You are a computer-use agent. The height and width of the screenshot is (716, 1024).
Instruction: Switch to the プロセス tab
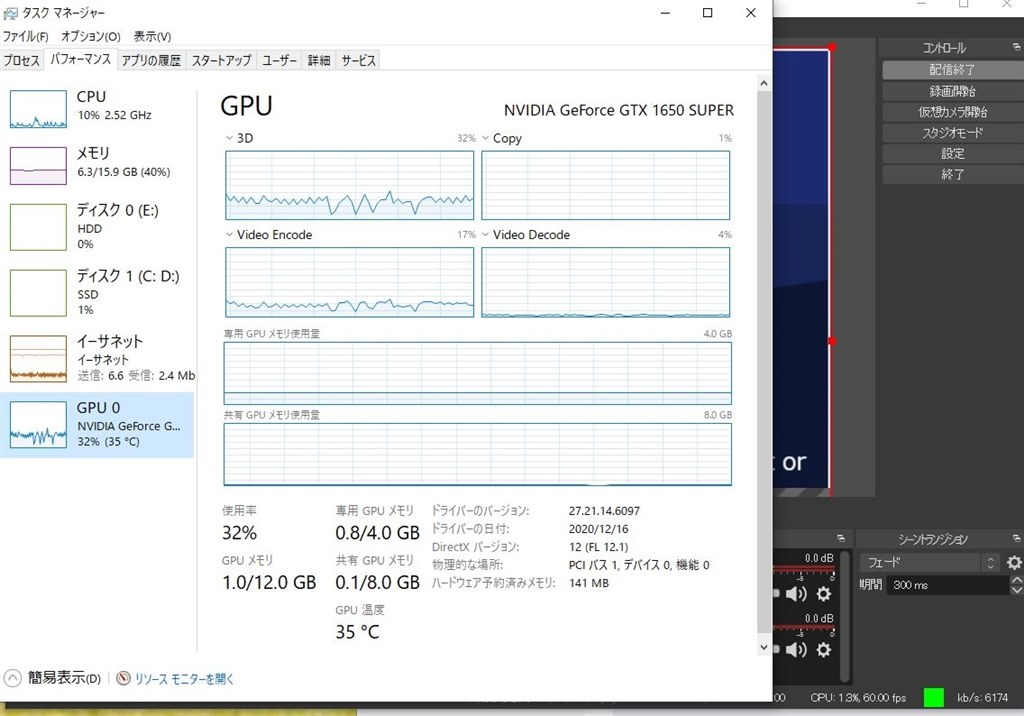point(22,61)
